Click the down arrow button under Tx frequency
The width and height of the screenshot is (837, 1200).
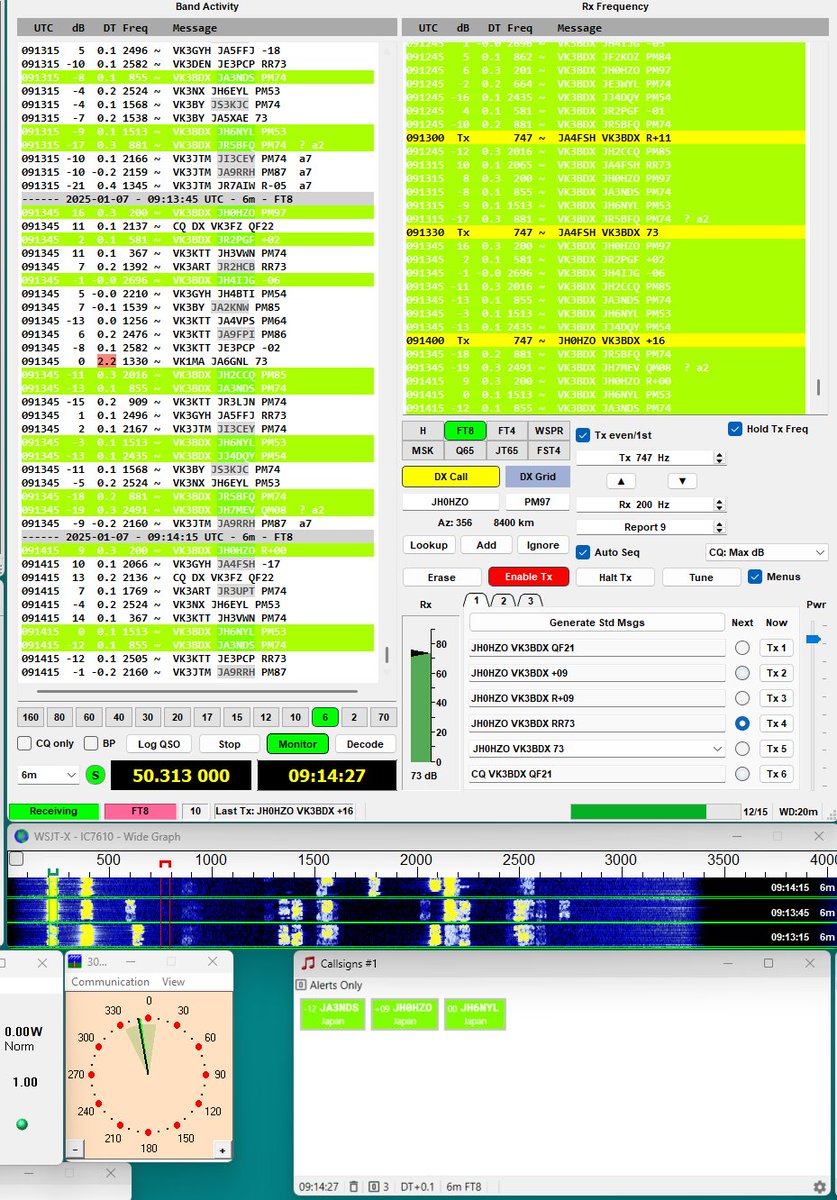pyautogui.click(x=681, y=481)
